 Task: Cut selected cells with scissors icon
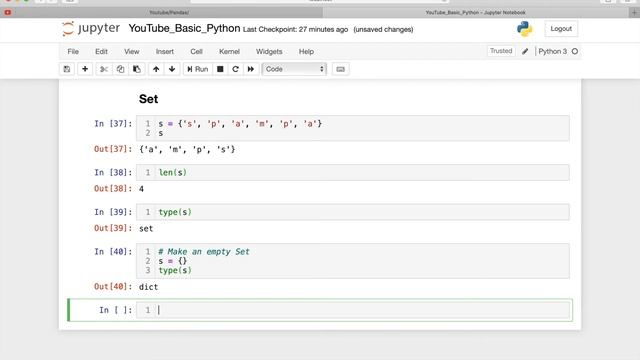tap(104, 69)
